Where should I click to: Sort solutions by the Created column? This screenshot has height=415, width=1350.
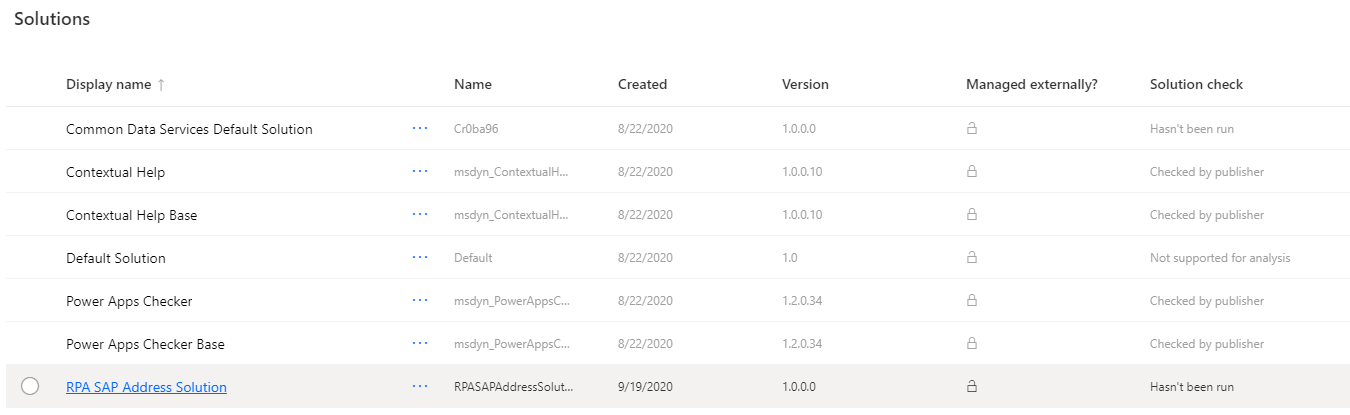(x=642, y=85)
